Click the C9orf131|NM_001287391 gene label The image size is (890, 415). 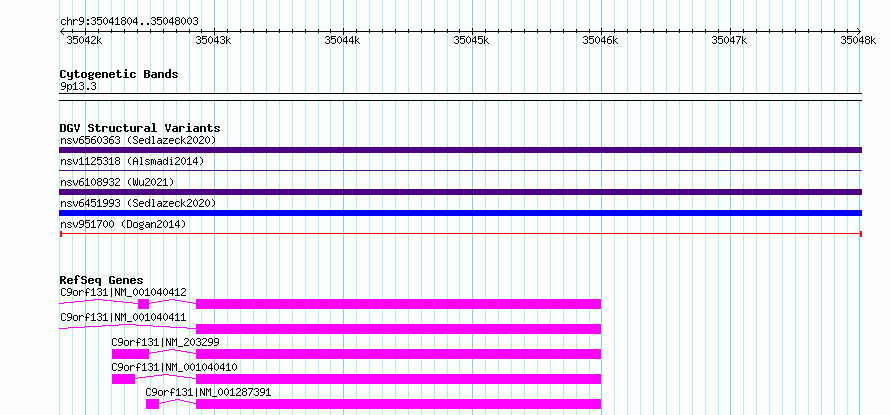208,392
